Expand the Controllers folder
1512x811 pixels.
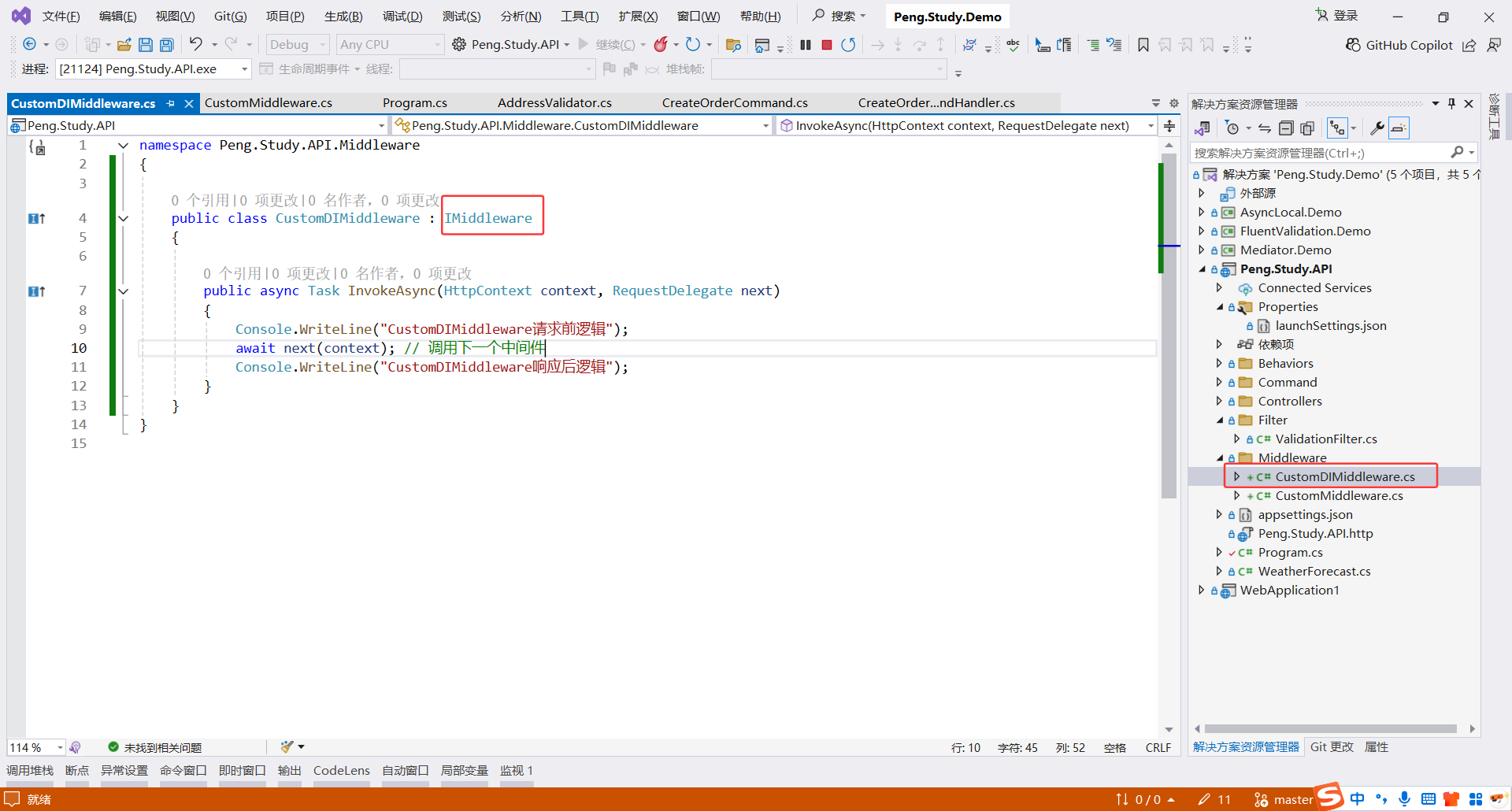pos(1219,401)
